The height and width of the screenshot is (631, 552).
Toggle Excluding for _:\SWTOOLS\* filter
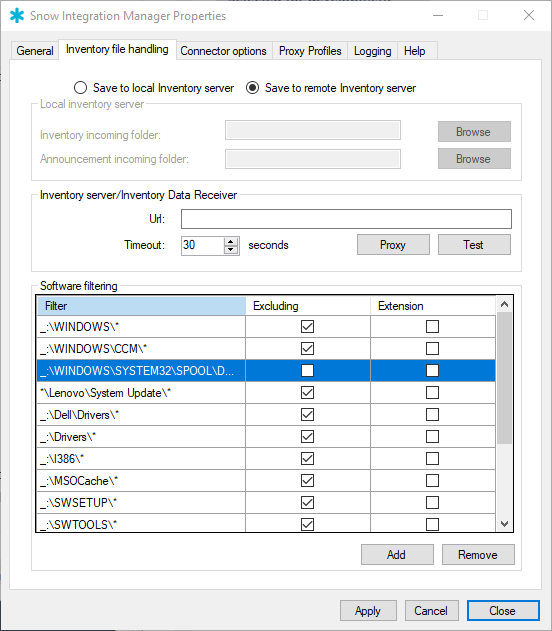tap(307, 524)
